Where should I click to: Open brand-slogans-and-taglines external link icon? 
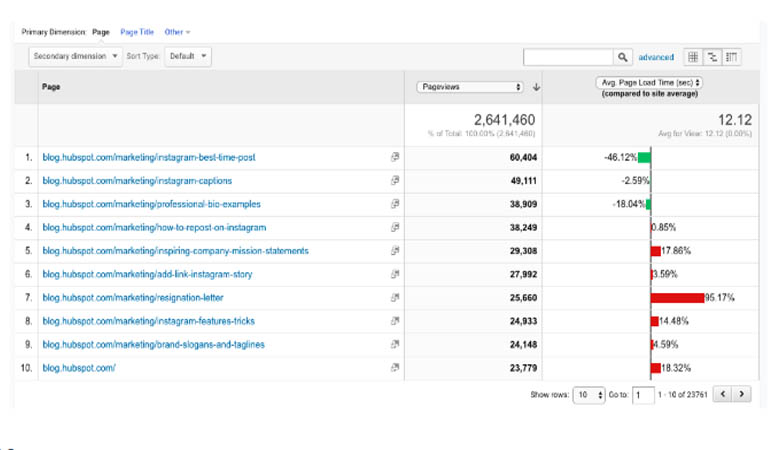pyautogui.click(x=395, y=344)
